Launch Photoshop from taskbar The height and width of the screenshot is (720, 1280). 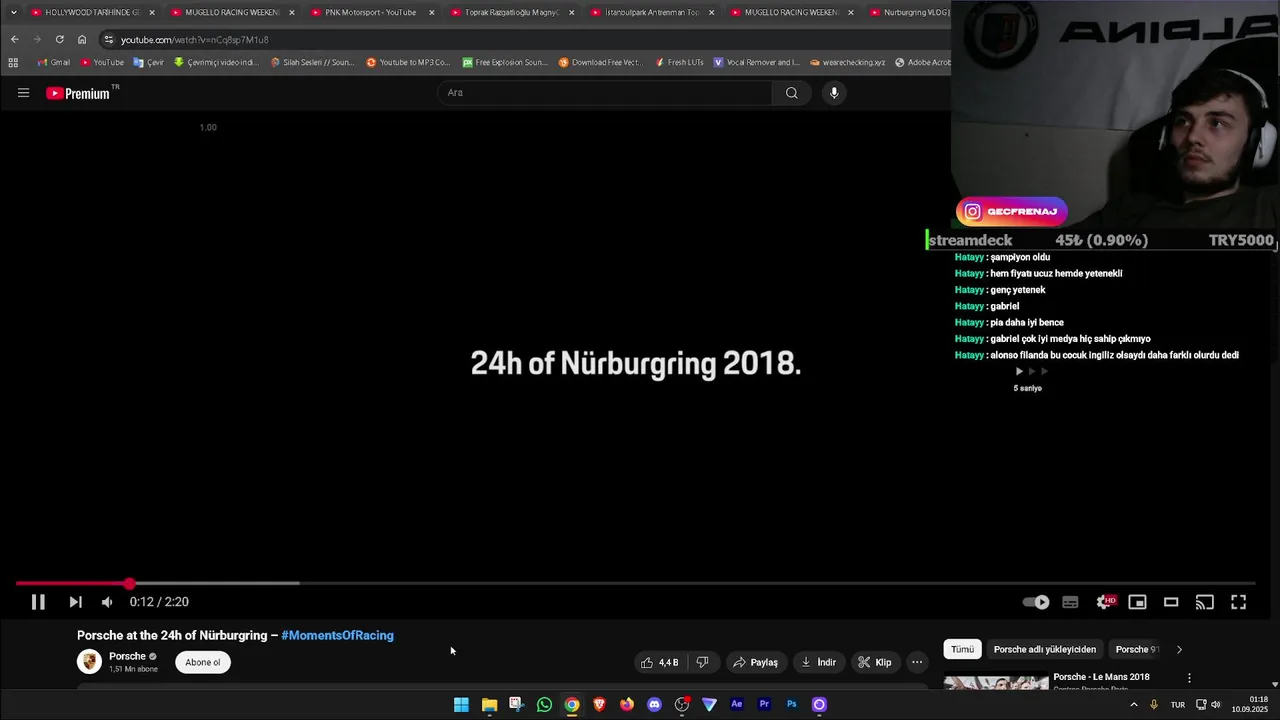click(x=792, y=705)
